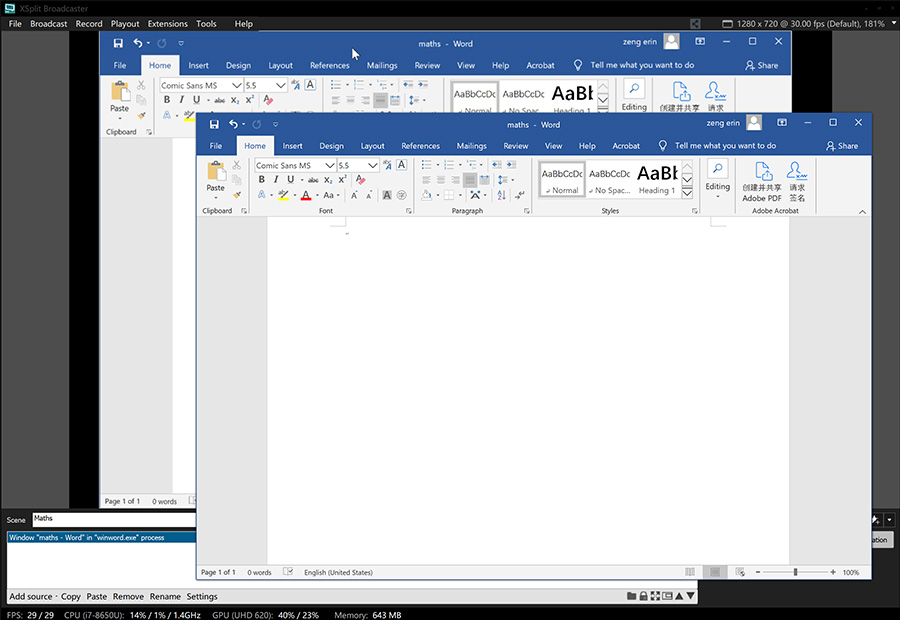Image resolution: width=900 pixels, height=620 pixels.
Task: Move source down with XSplit down arrow
Action: (690, 596)
